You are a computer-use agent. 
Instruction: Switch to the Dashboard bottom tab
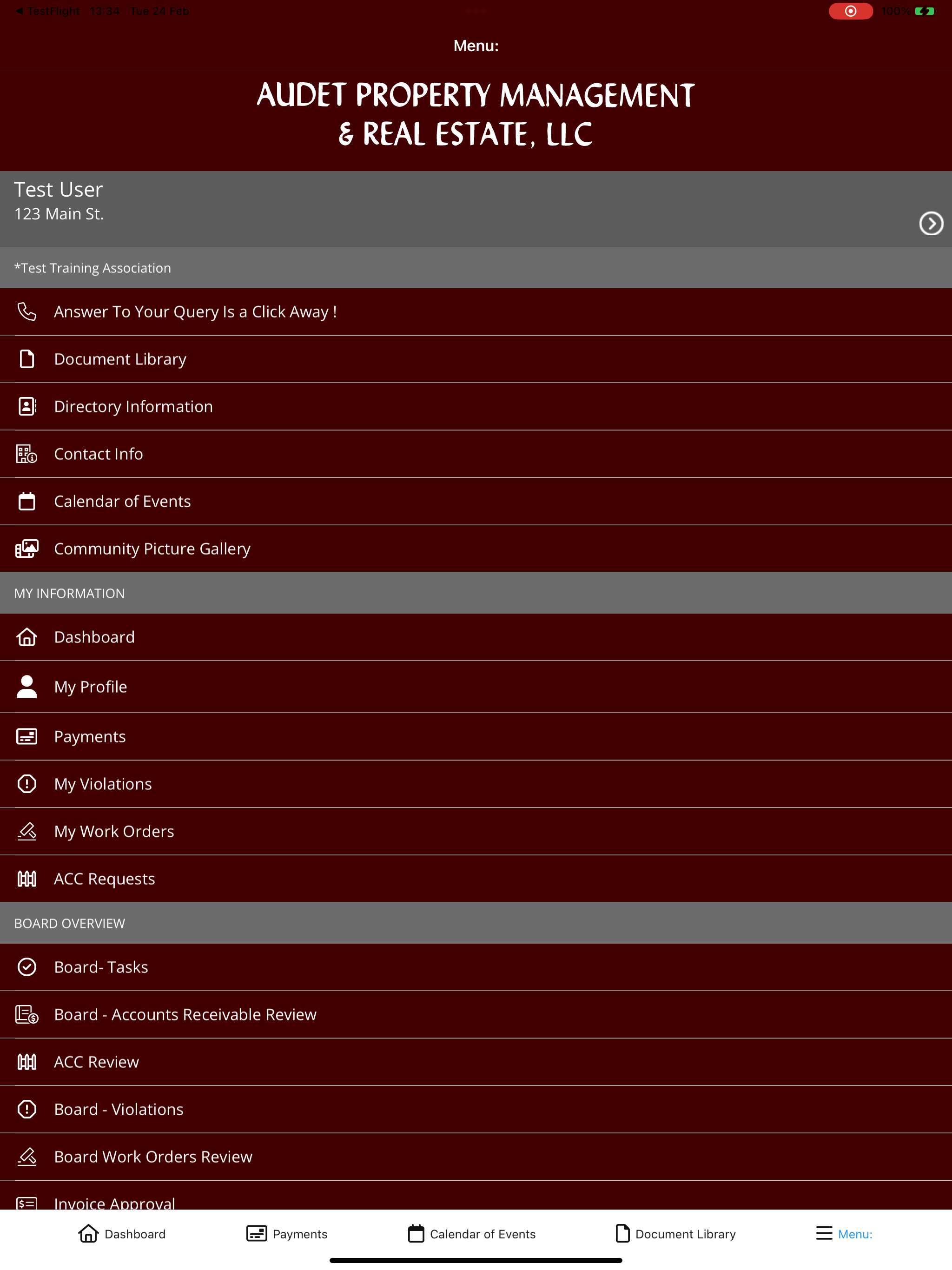[x=122, y=1233]
